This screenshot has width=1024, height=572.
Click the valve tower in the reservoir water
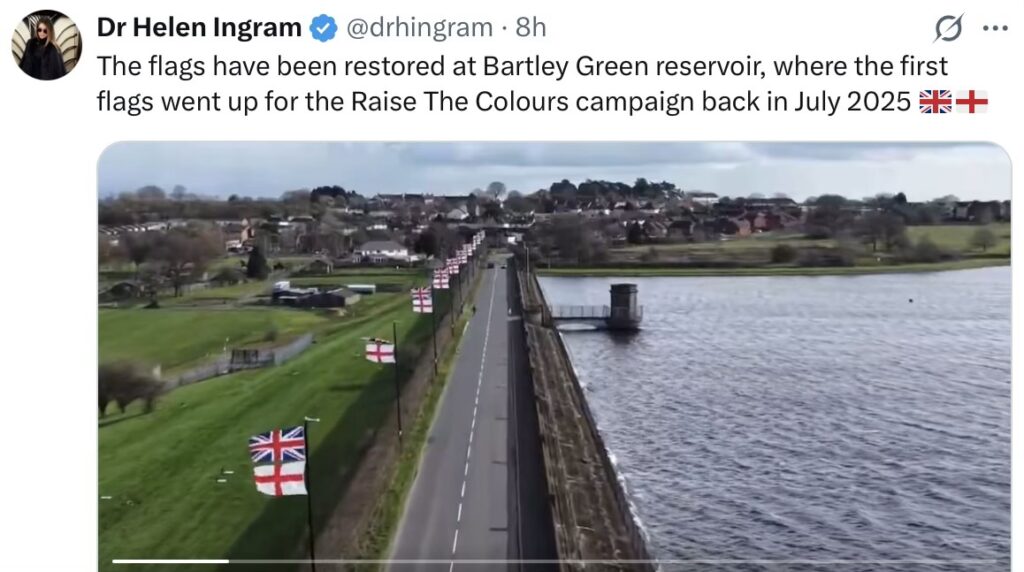pos(624,306)
